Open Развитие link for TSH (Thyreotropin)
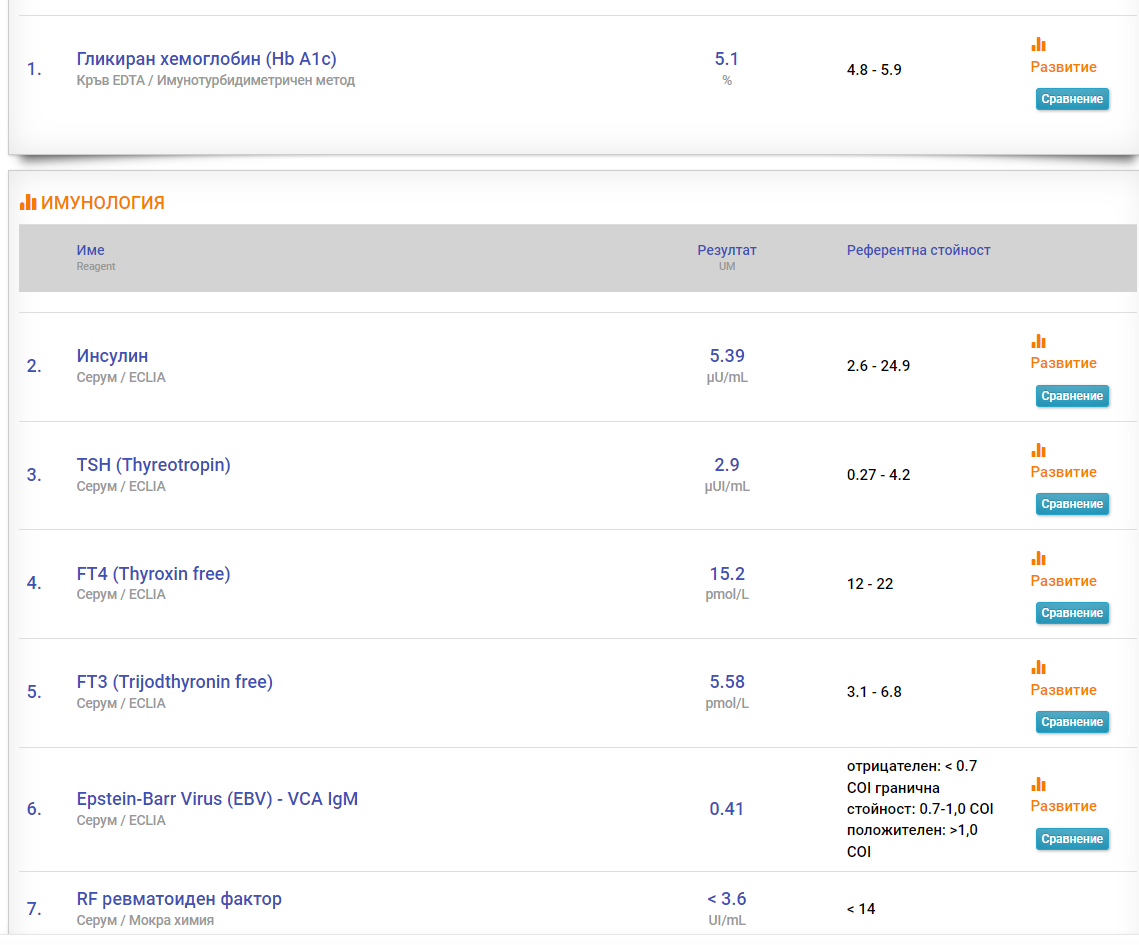Viewport: 1139px width, 945px height. [1063, 472]
